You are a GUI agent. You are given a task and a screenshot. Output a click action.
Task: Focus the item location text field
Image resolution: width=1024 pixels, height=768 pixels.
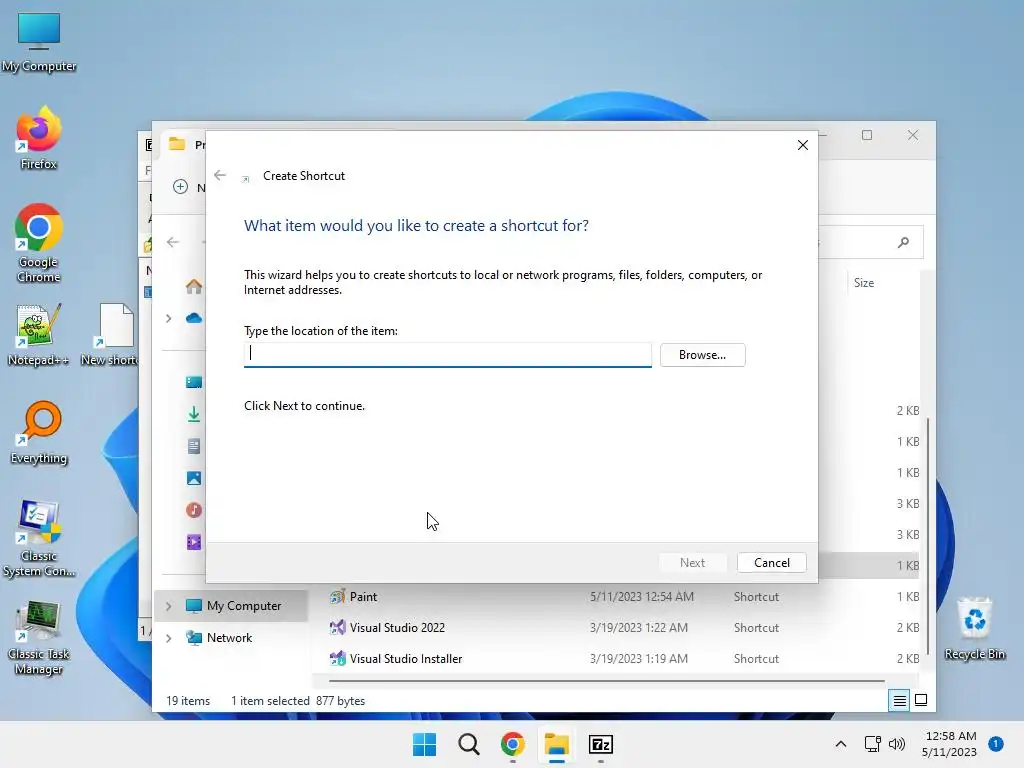(447, 354)
